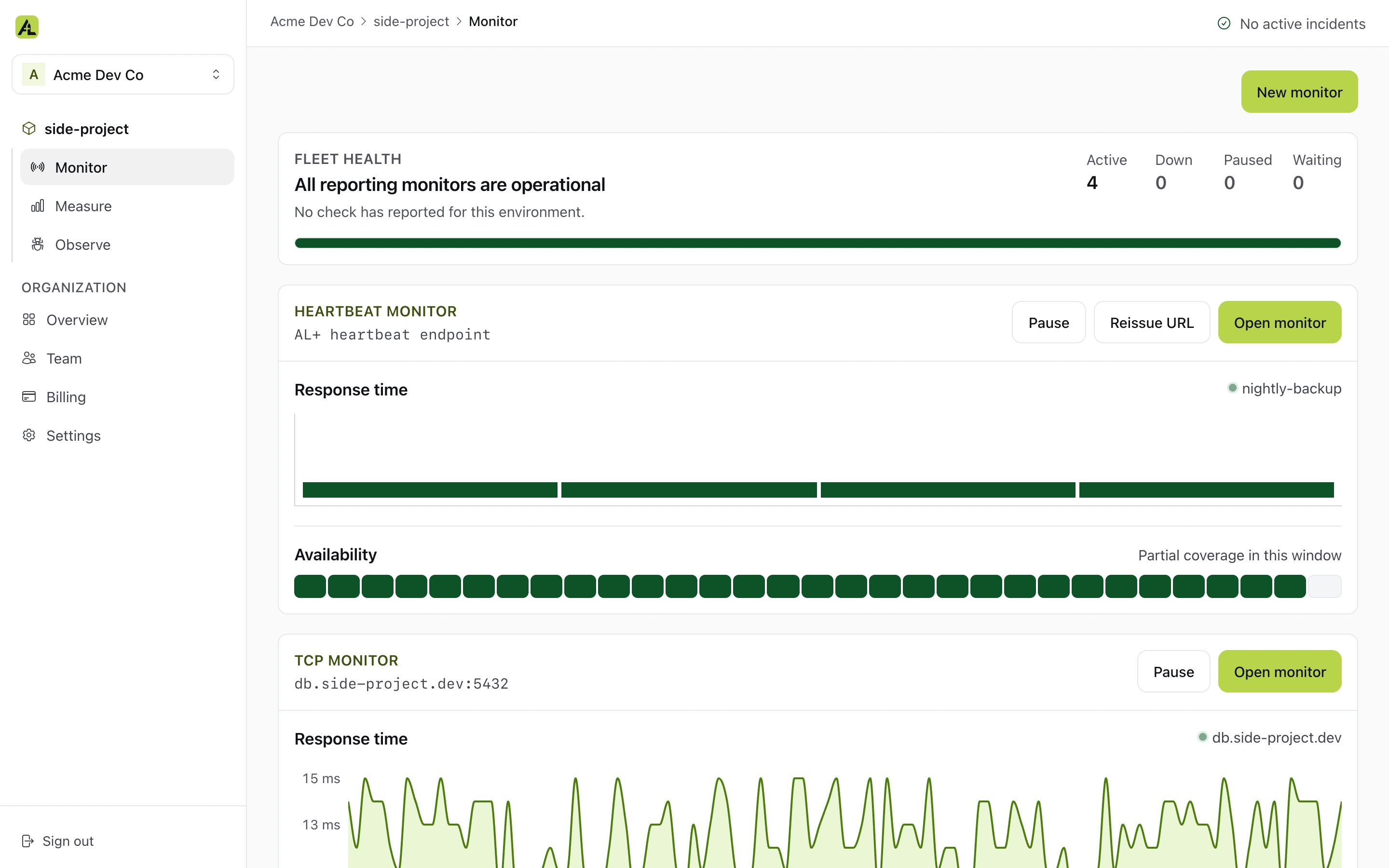Click the db.side-project.dev legend dot
Screen dimensions: 1389x868
1202,737
